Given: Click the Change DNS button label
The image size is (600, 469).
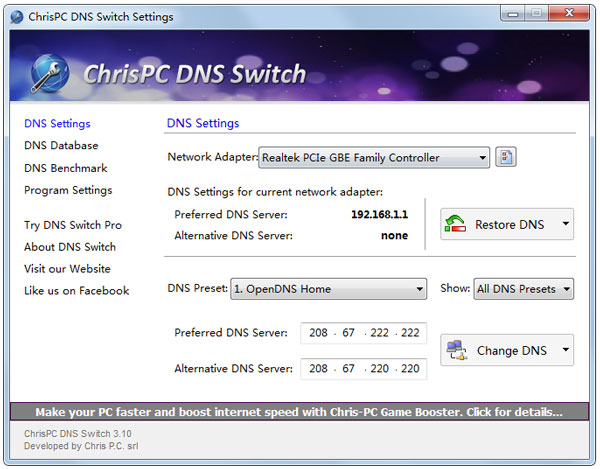Looking at the screenshot, I should [x=512, y=350].
